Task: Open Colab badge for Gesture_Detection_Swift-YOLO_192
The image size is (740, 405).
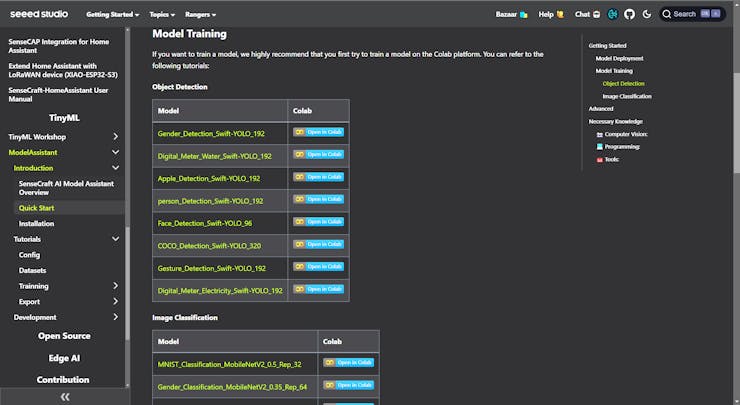Action: [319, 267]
